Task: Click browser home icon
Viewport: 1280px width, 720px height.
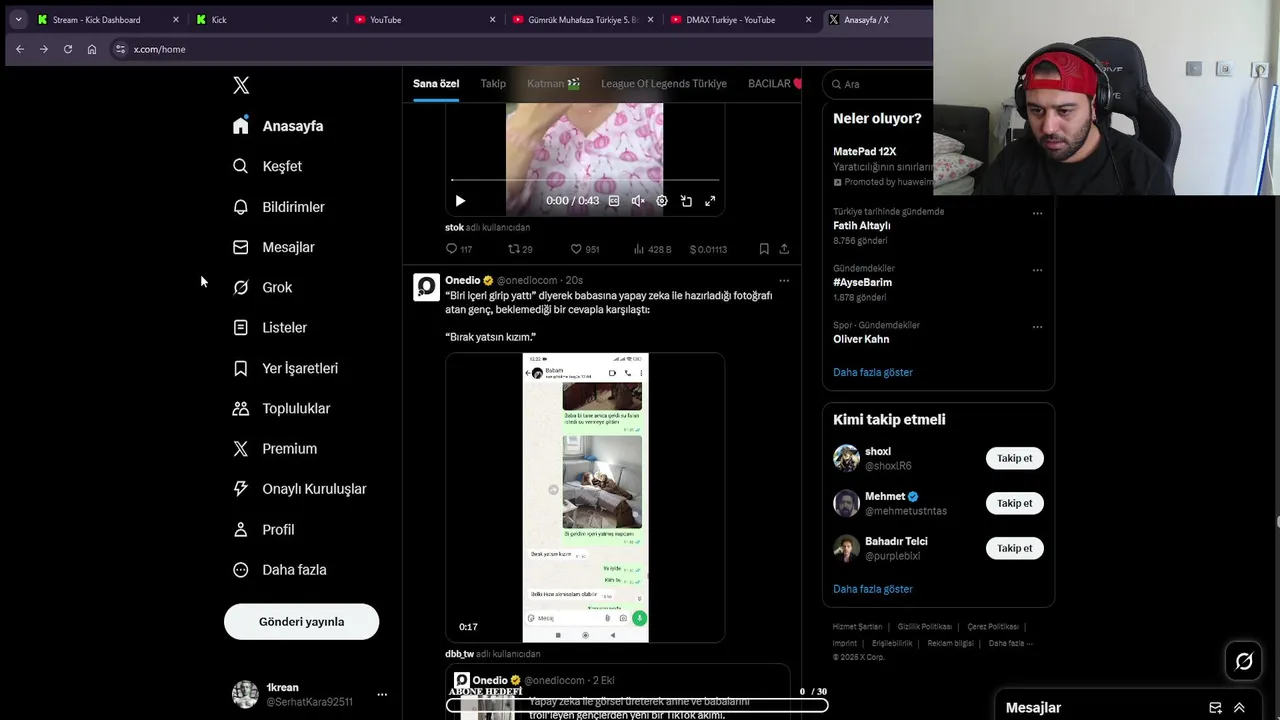Action: 91,49
